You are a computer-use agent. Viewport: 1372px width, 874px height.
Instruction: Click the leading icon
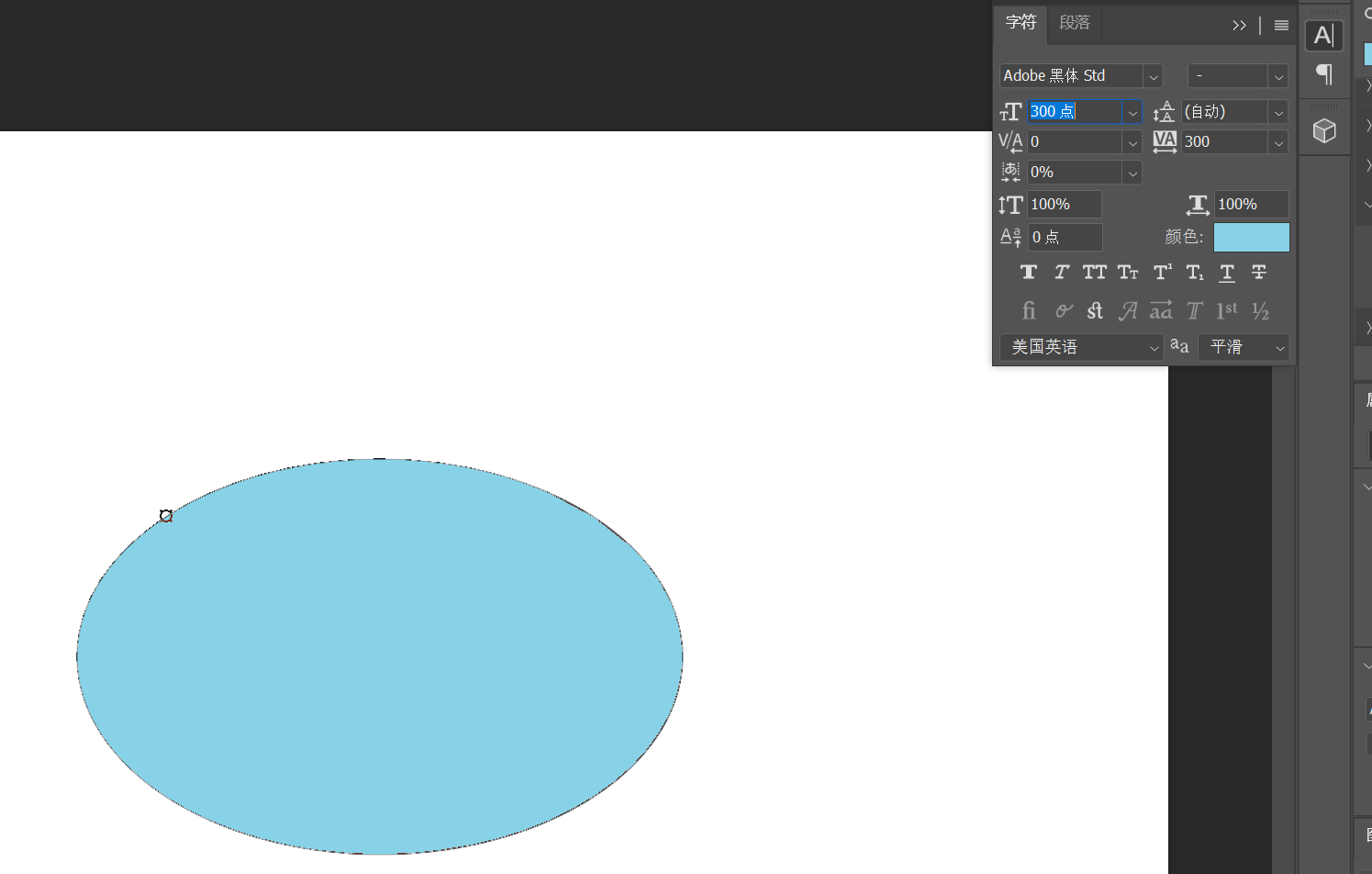(x=1164, y=112)
